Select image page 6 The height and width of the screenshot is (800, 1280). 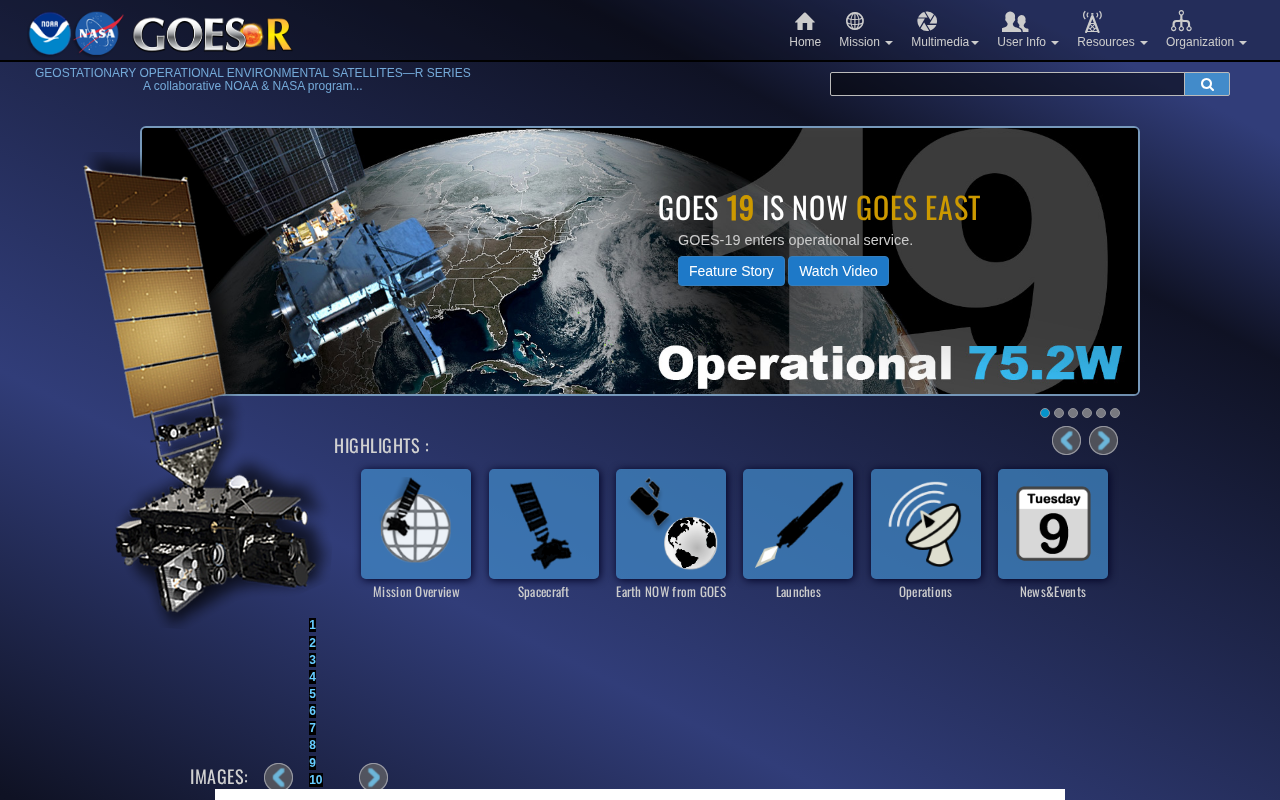(x=313, y=711)
